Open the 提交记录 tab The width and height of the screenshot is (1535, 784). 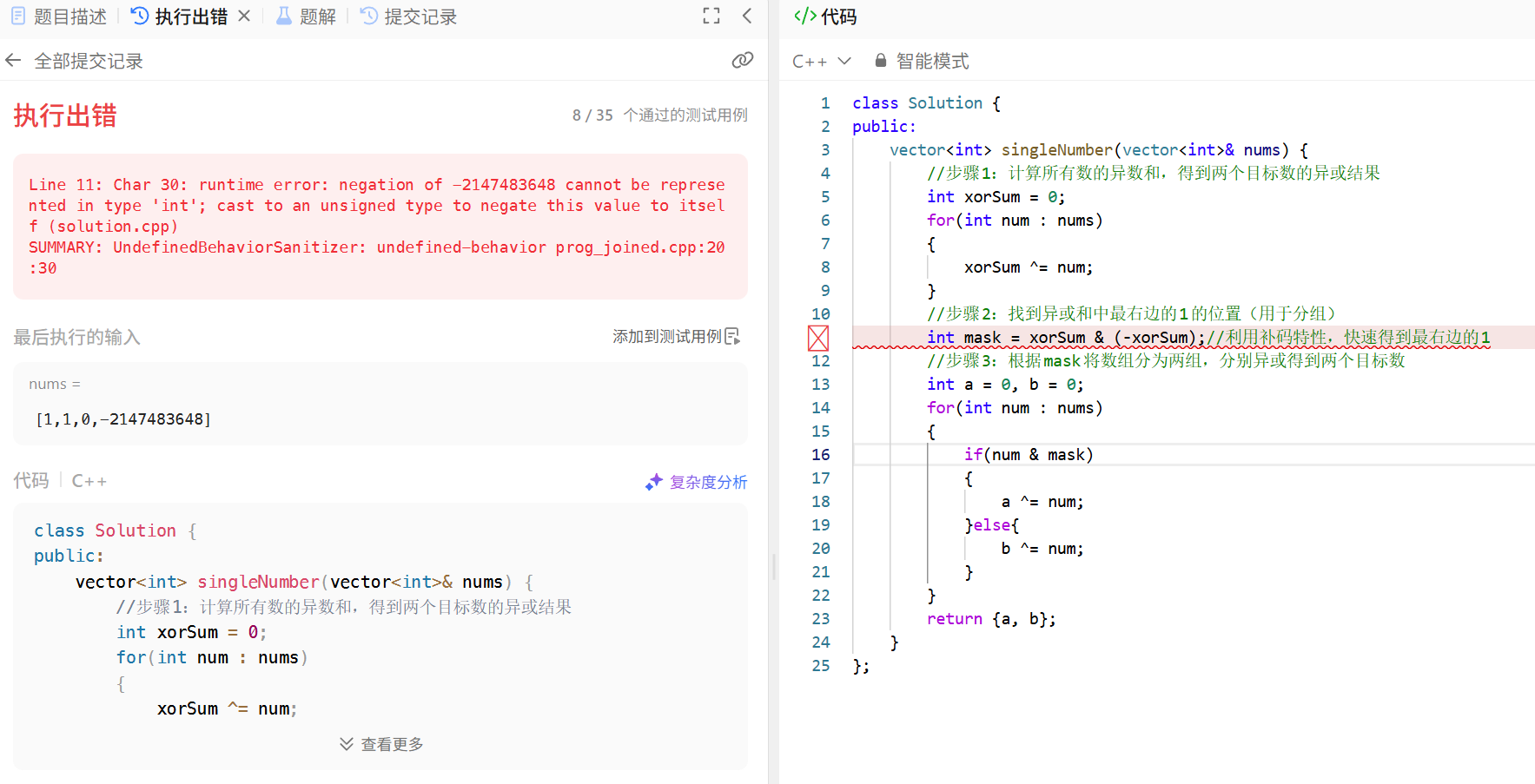pos(408,16)
